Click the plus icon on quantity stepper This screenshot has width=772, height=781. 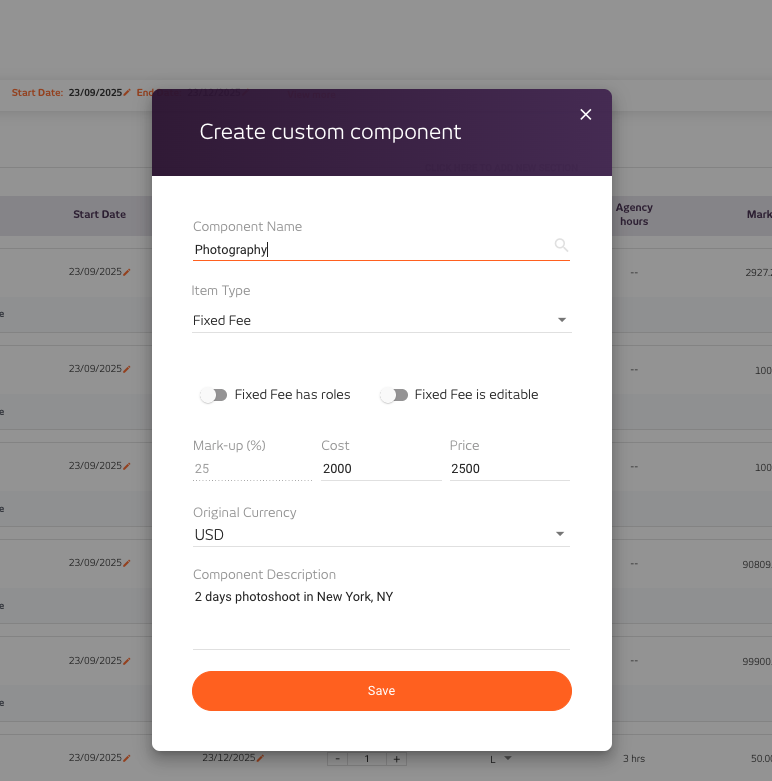397,759
